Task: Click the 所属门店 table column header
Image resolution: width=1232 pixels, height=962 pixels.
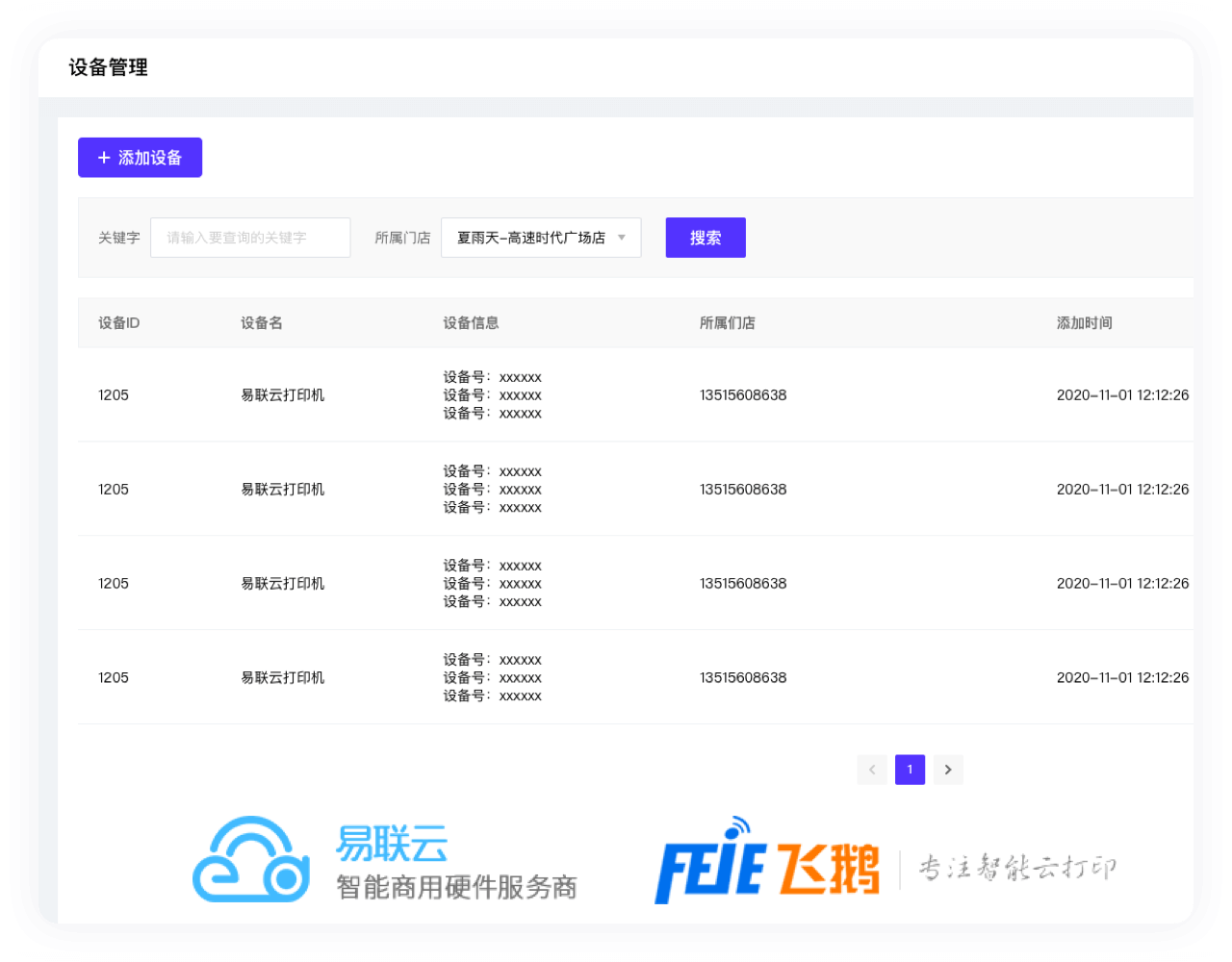Action: 727,323
